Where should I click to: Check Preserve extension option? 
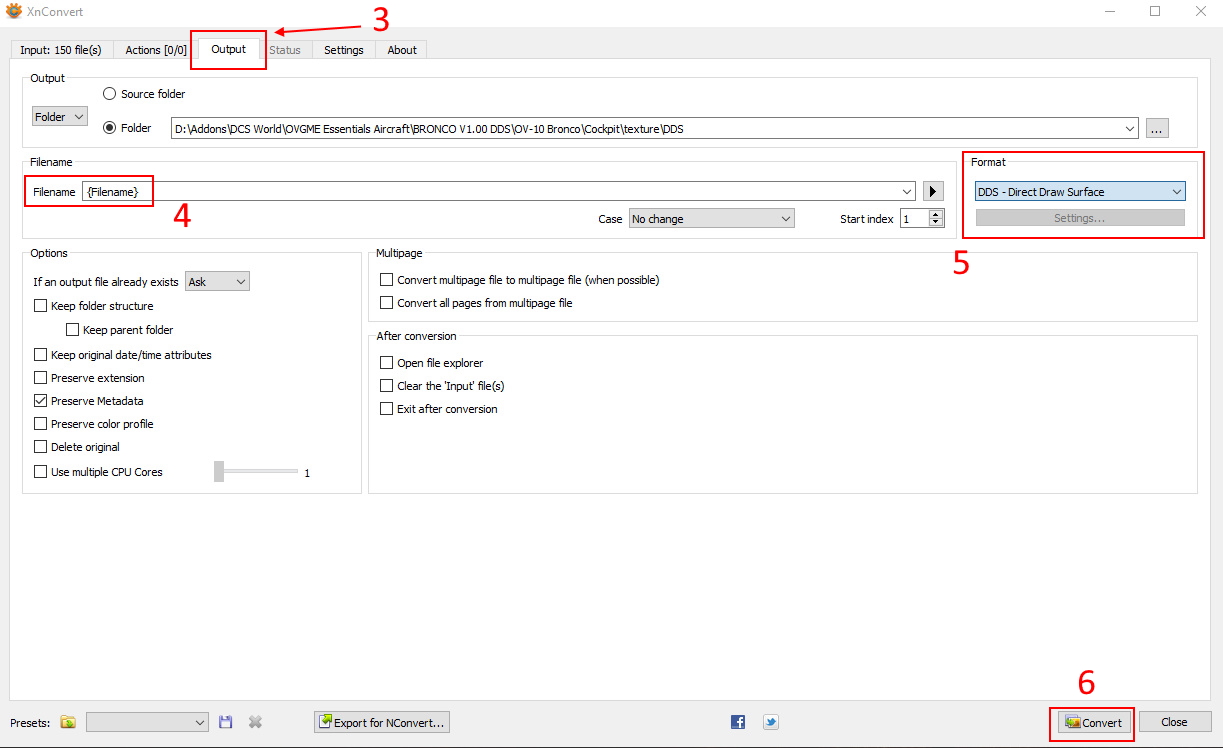[41, 378]
